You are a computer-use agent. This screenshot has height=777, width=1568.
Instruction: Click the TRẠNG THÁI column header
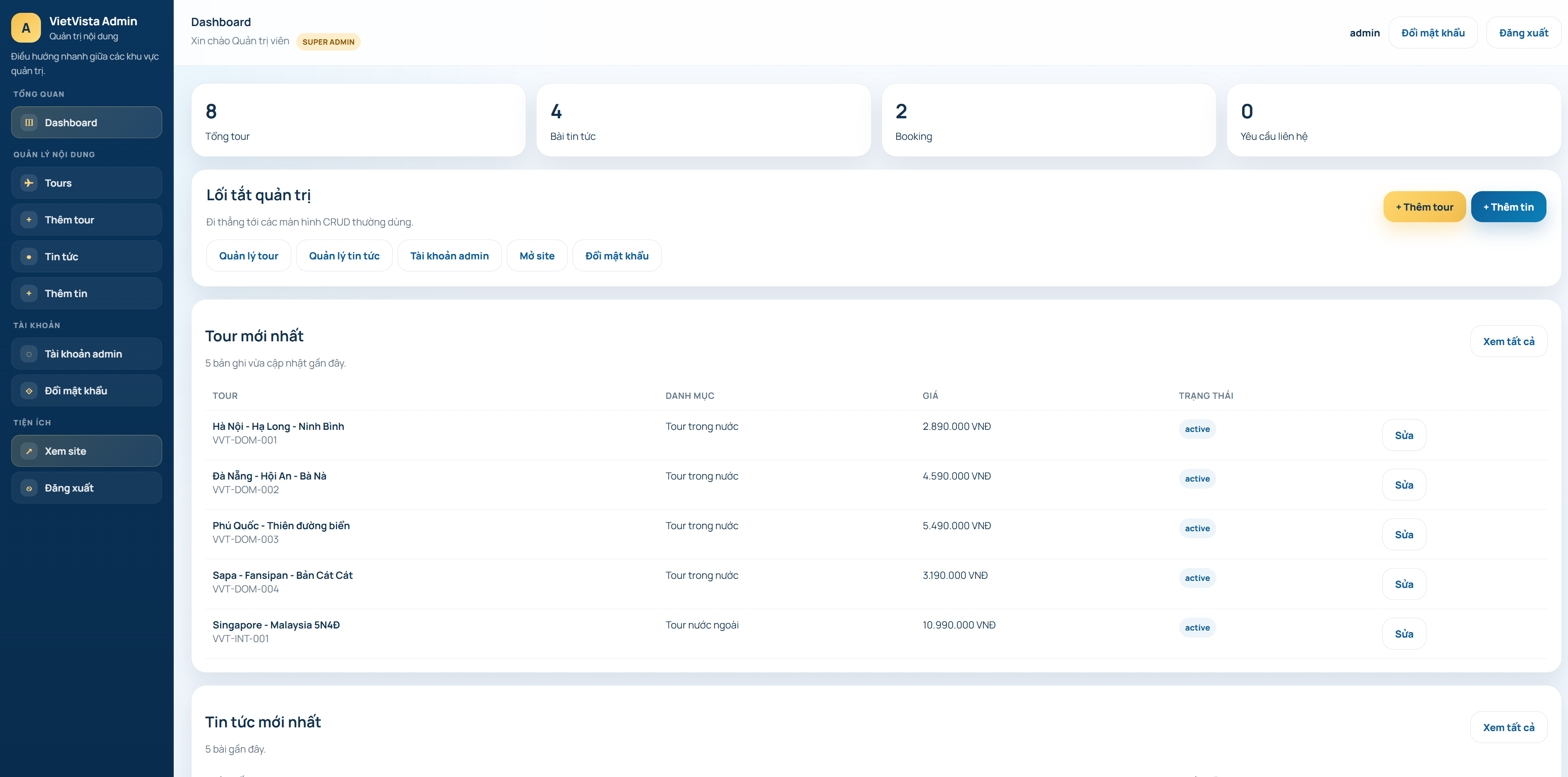tap(1206, 396)
